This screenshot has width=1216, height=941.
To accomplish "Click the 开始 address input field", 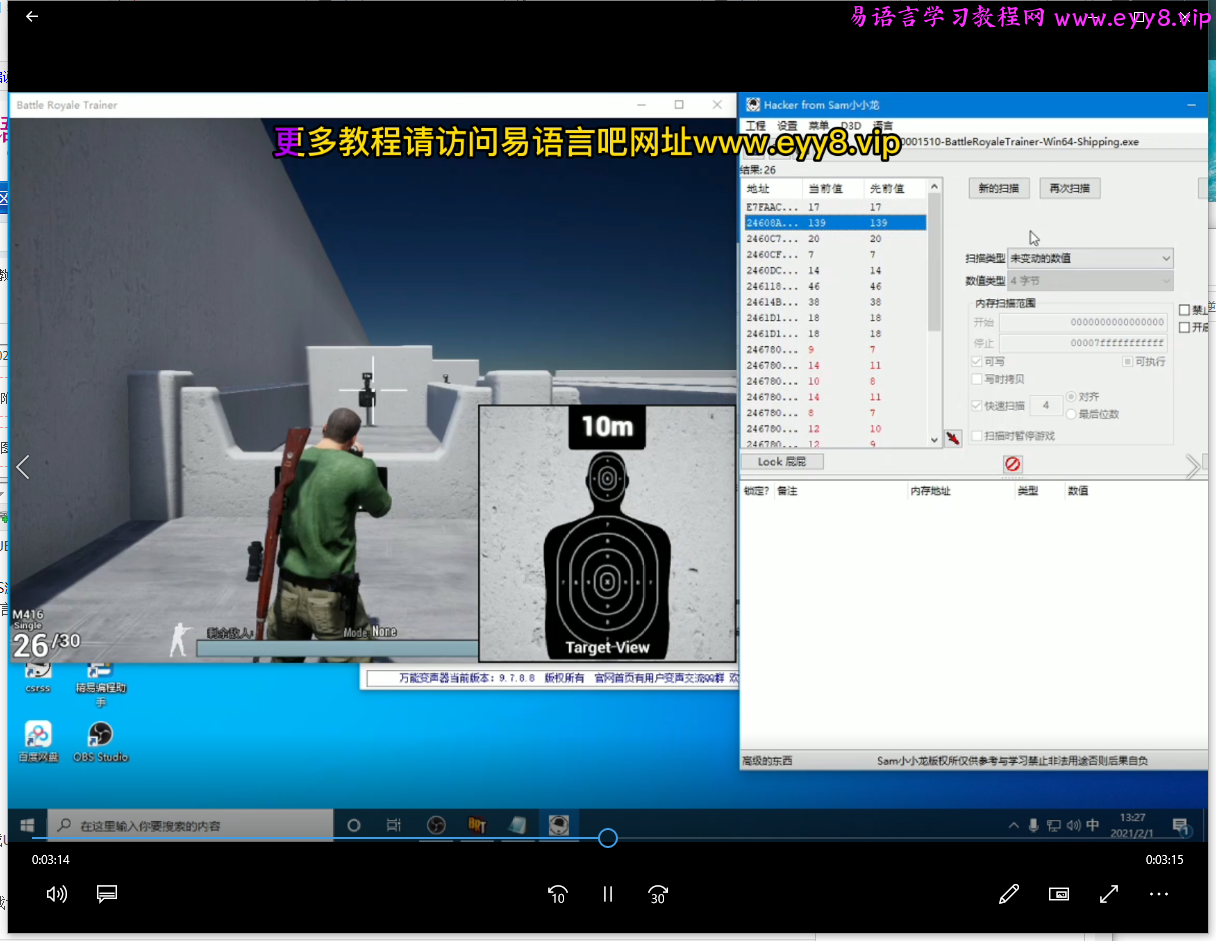I will click(1083, 323).
